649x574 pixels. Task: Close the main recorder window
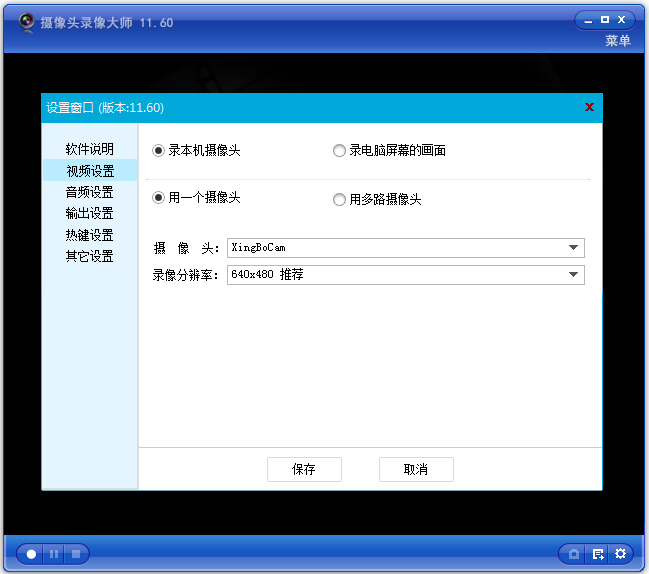tap(621, 19)
